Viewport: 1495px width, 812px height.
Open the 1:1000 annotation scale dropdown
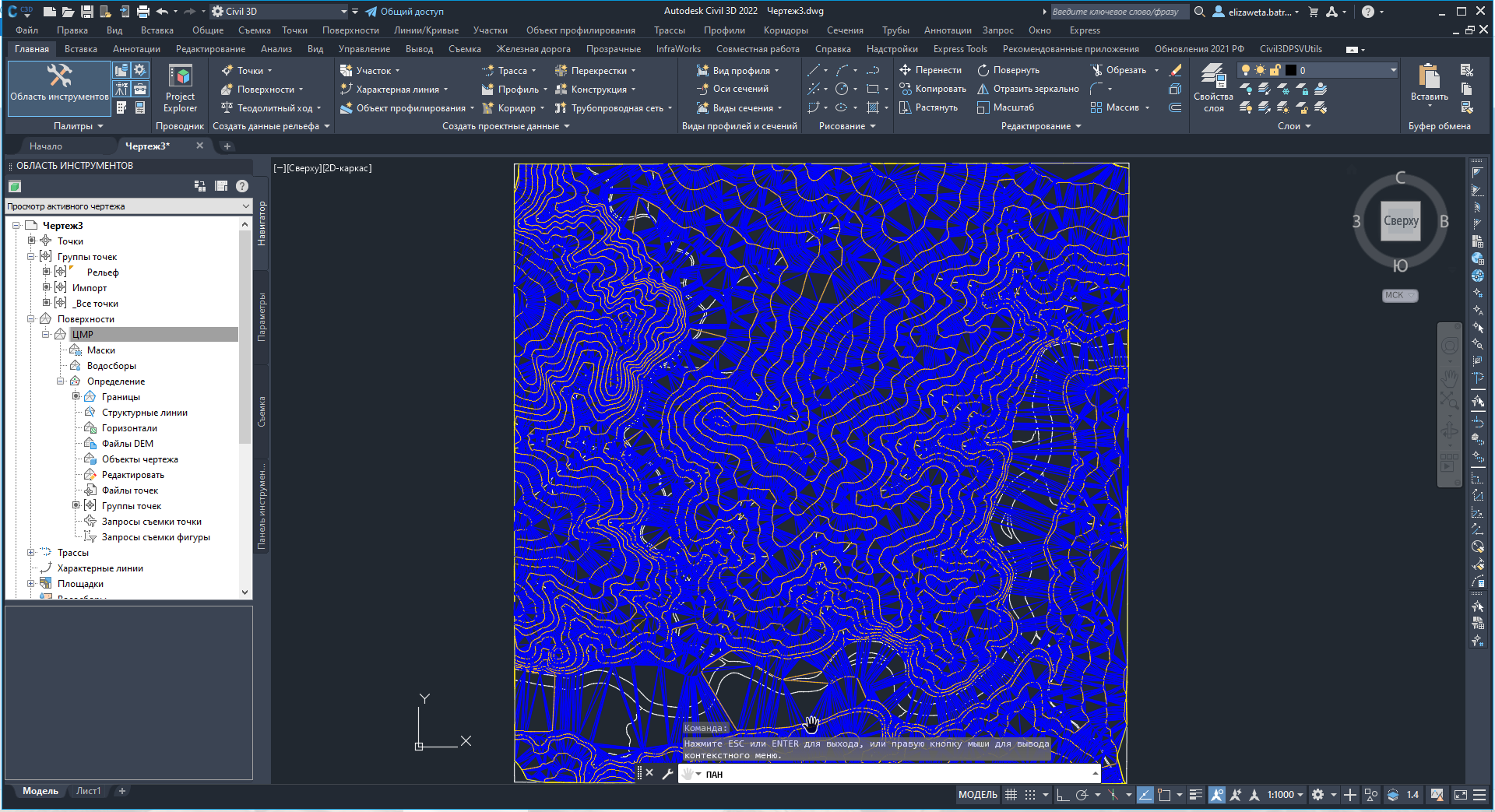point(1285,795)
